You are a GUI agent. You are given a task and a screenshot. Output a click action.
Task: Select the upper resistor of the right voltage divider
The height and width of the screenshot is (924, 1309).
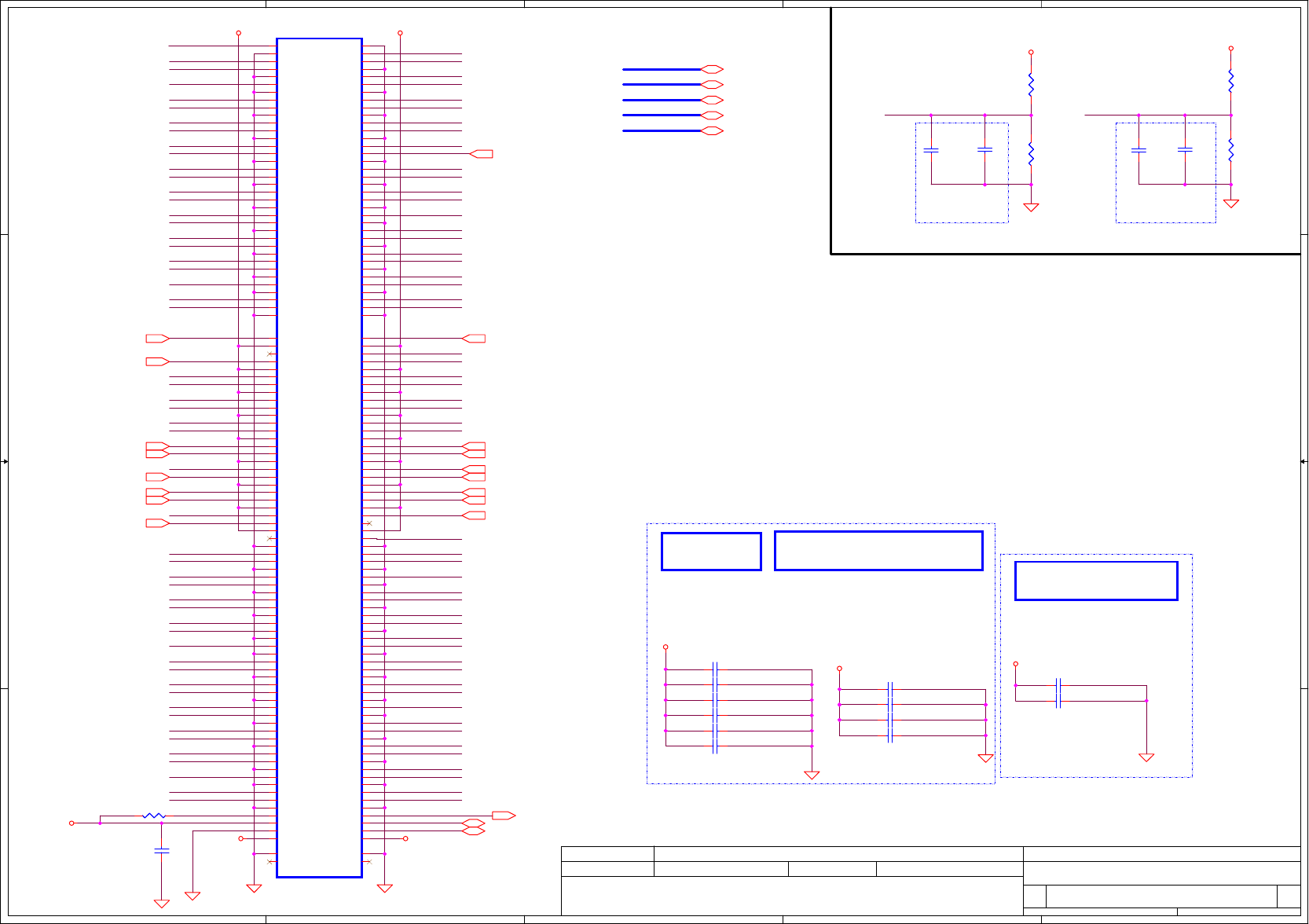[1230, 81]
